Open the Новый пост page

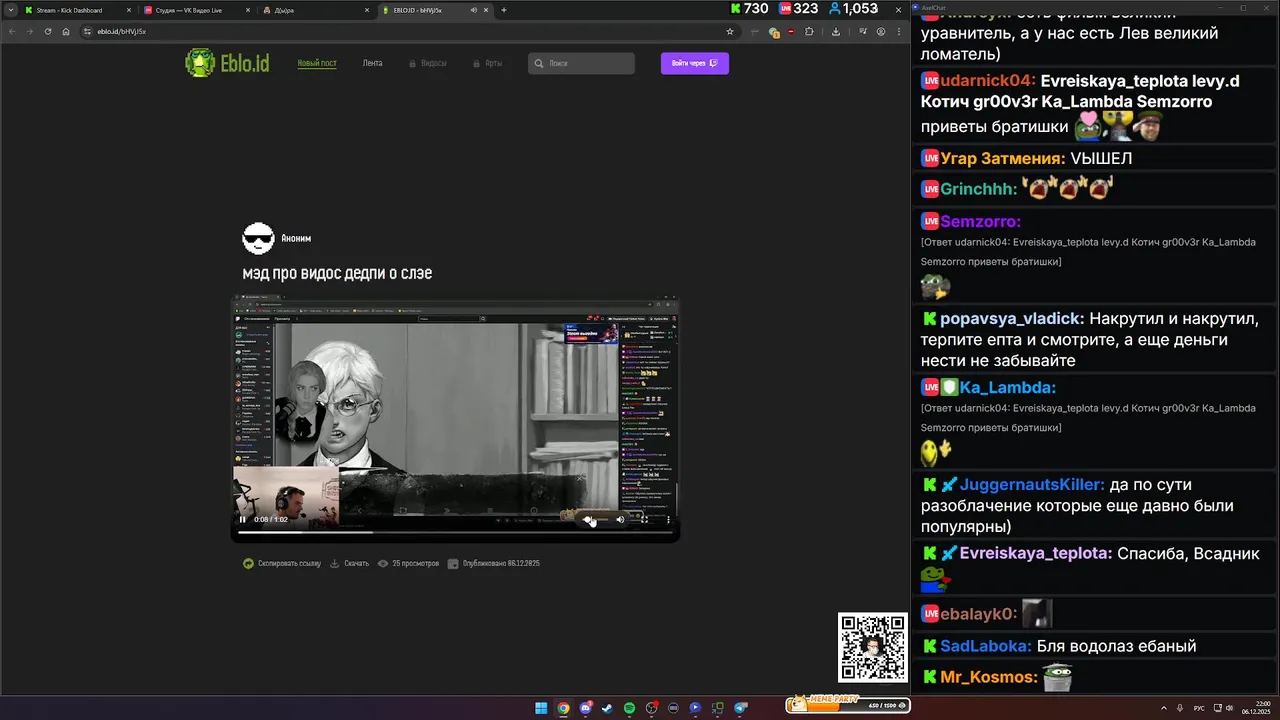click(x=317, y=63)
